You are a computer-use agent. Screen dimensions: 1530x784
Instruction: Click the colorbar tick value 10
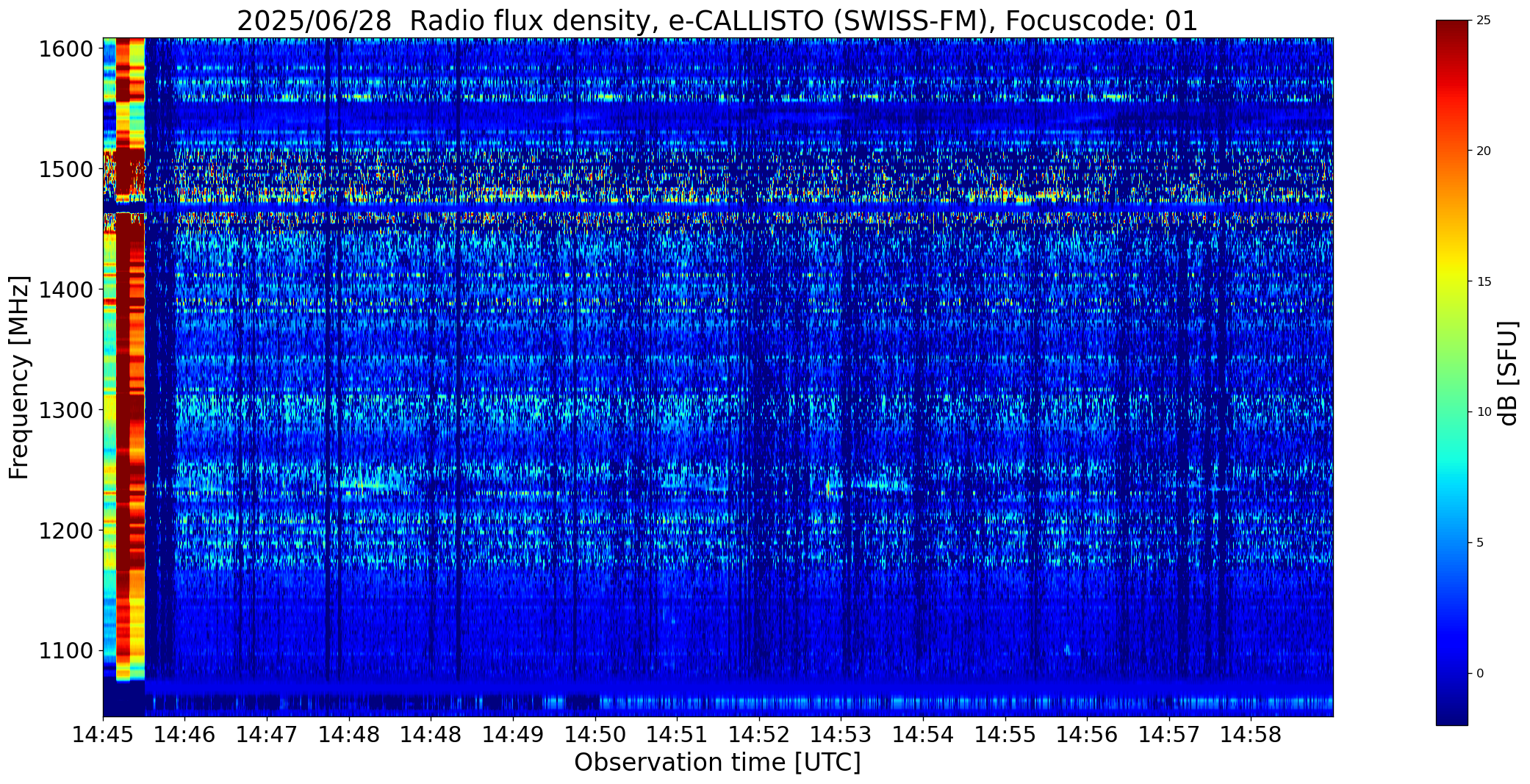point(1484,412)
